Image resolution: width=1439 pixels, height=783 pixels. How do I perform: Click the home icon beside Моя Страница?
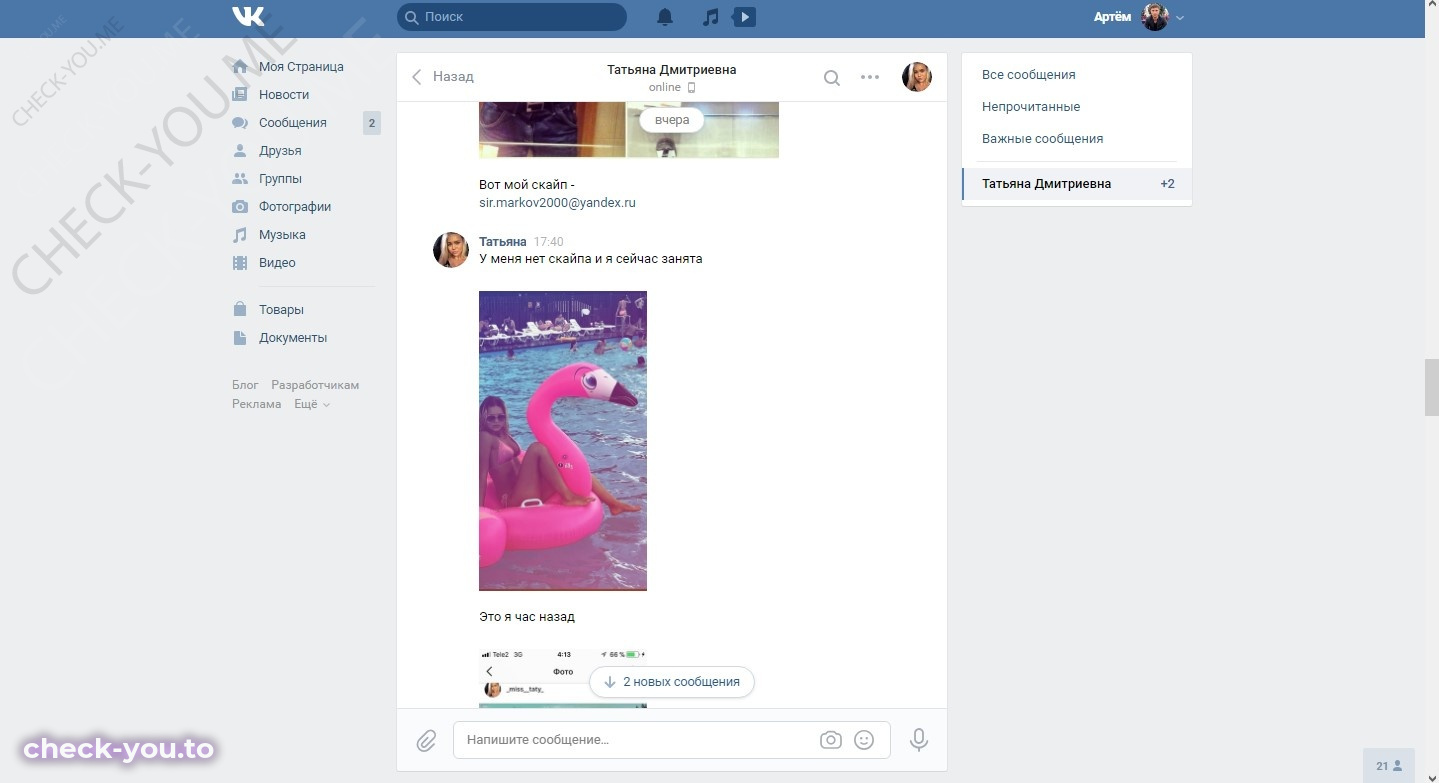(240, 67)
